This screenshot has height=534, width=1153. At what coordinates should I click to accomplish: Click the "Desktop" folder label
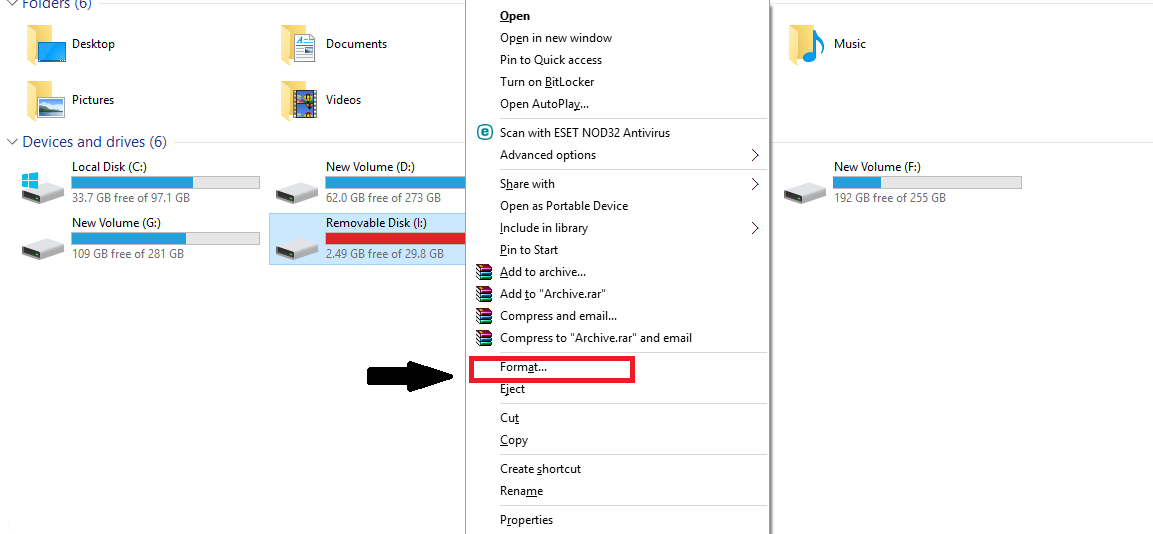pos(93,44)
